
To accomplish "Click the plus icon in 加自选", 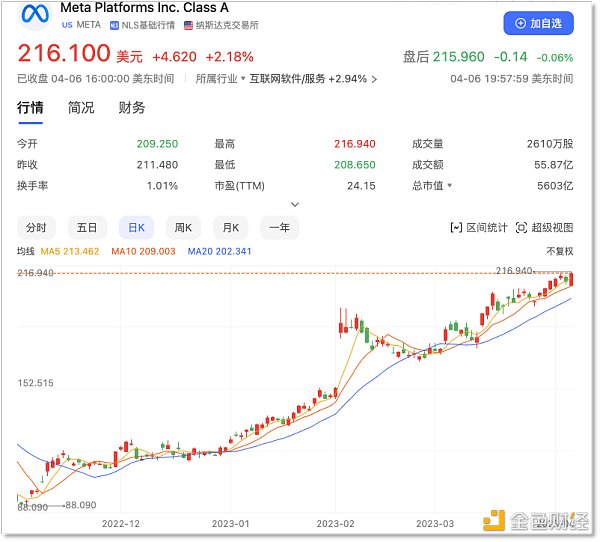I will [521, 23].
